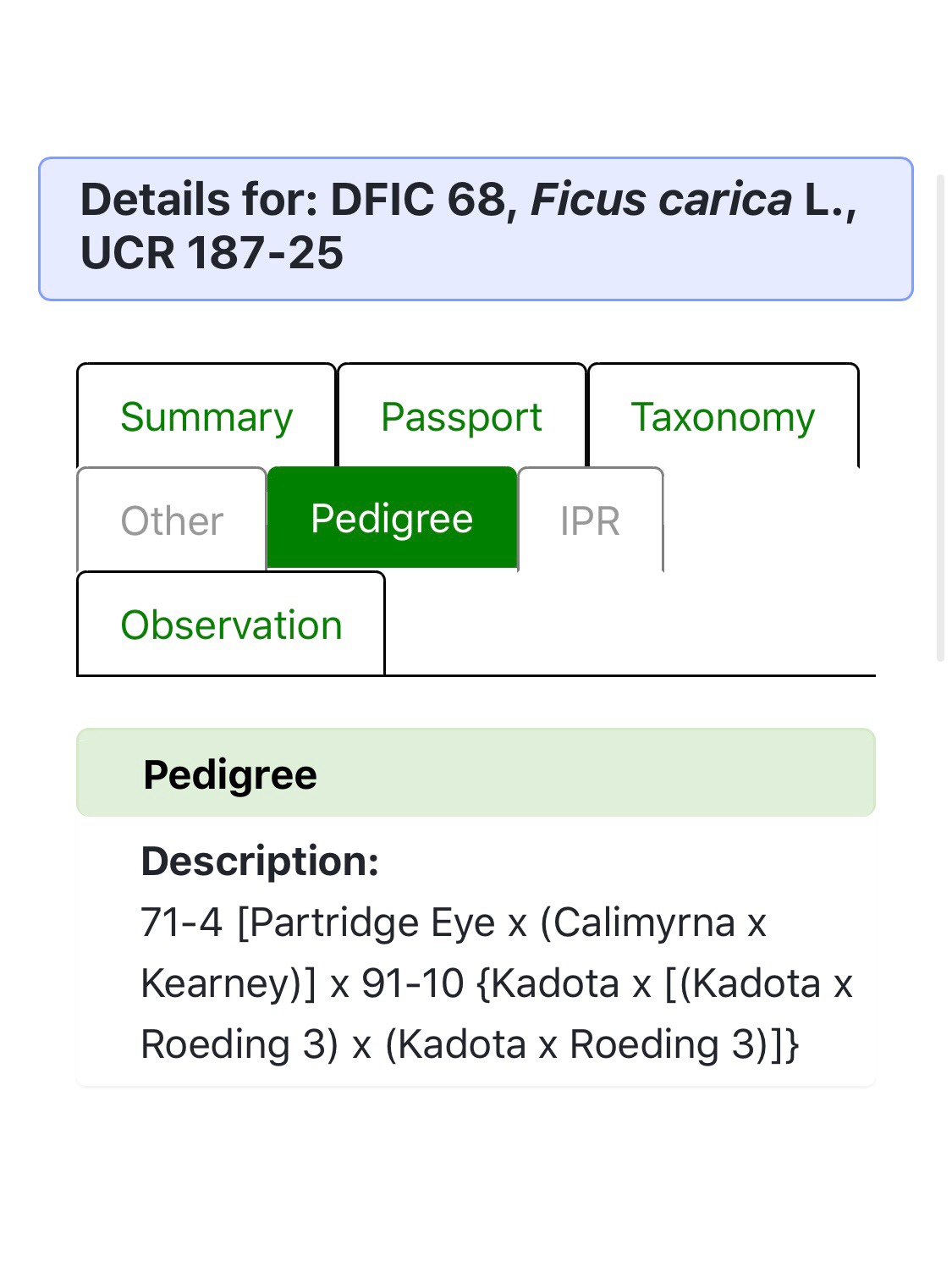Click Partridge Eye in the pedigree description
The width and height of the screenshot is (952, 1283).
click(x=372, y=922)
